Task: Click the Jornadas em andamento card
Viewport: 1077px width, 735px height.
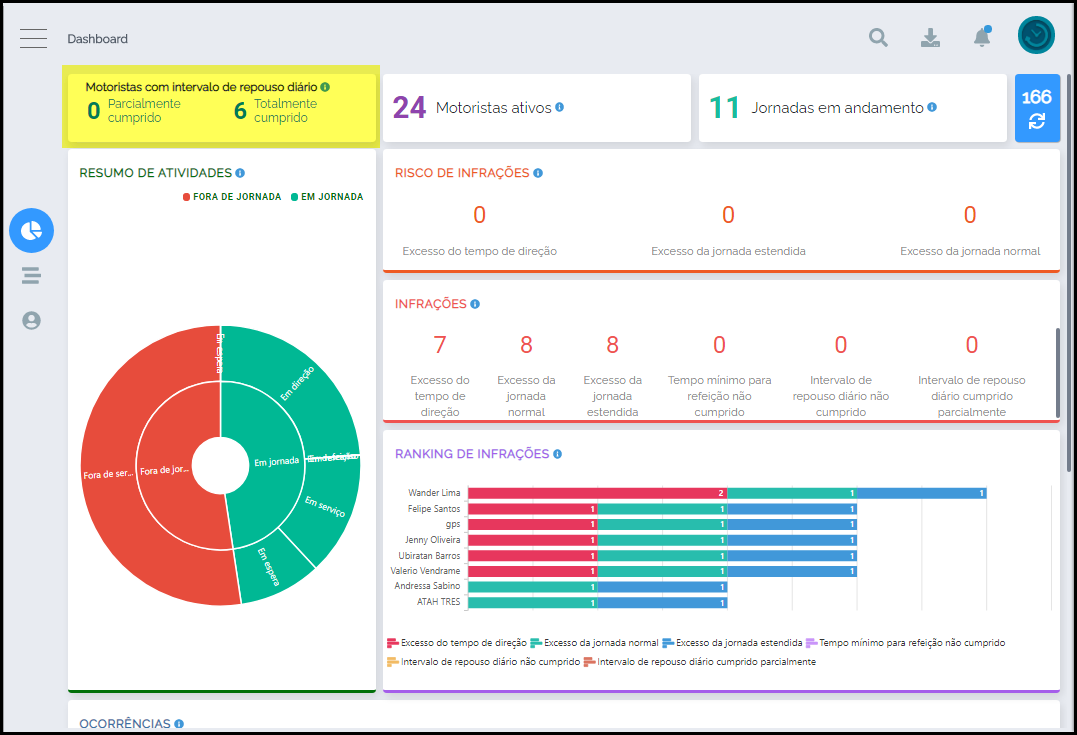Action: tap(852, 108)
